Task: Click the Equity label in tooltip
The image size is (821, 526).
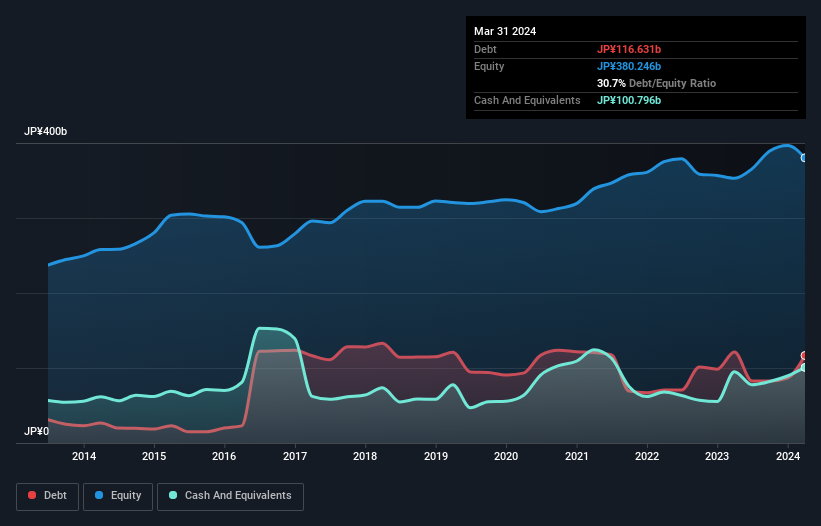Action: tap(489, 66)
